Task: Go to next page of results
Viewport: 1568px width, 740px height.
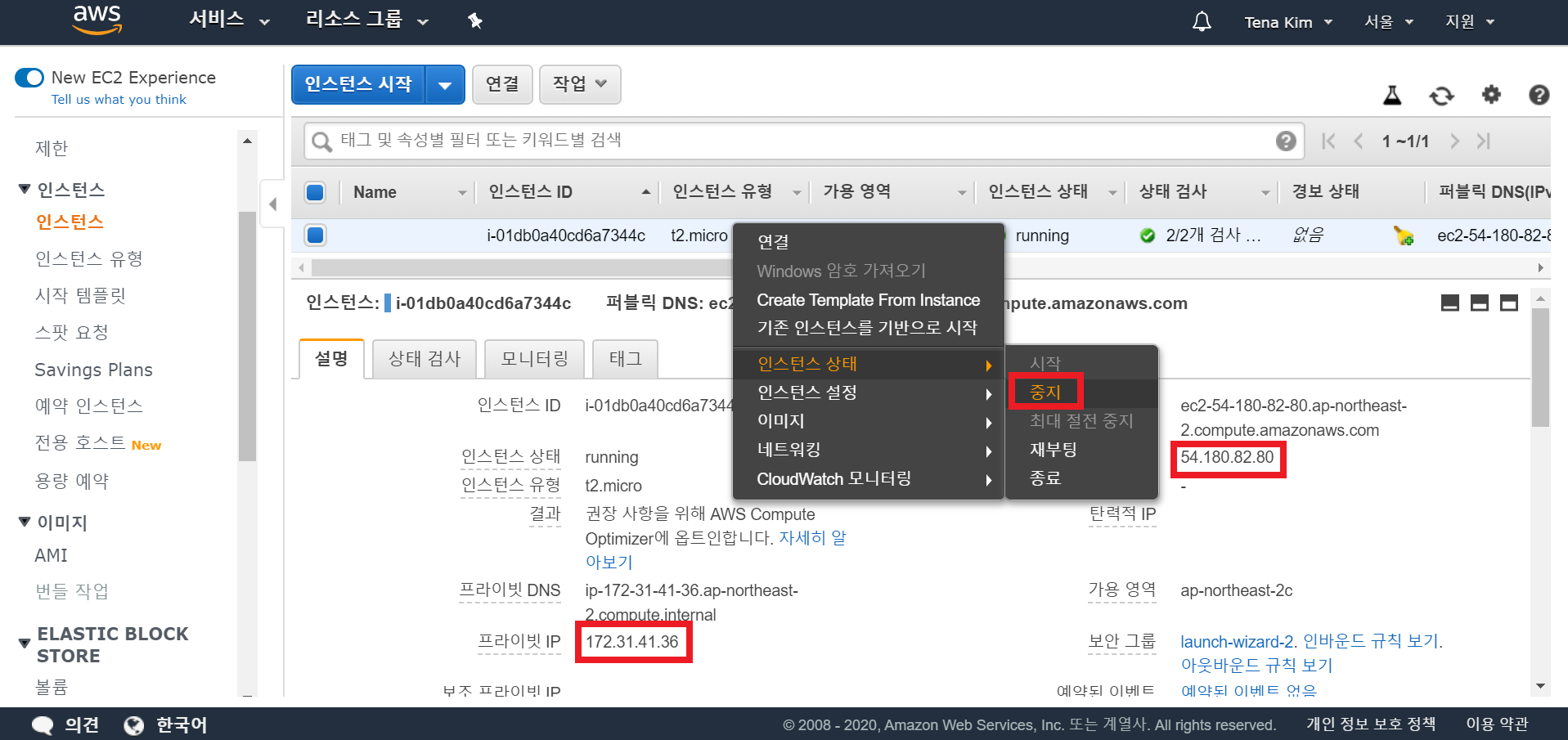Action: point(1454,141)
